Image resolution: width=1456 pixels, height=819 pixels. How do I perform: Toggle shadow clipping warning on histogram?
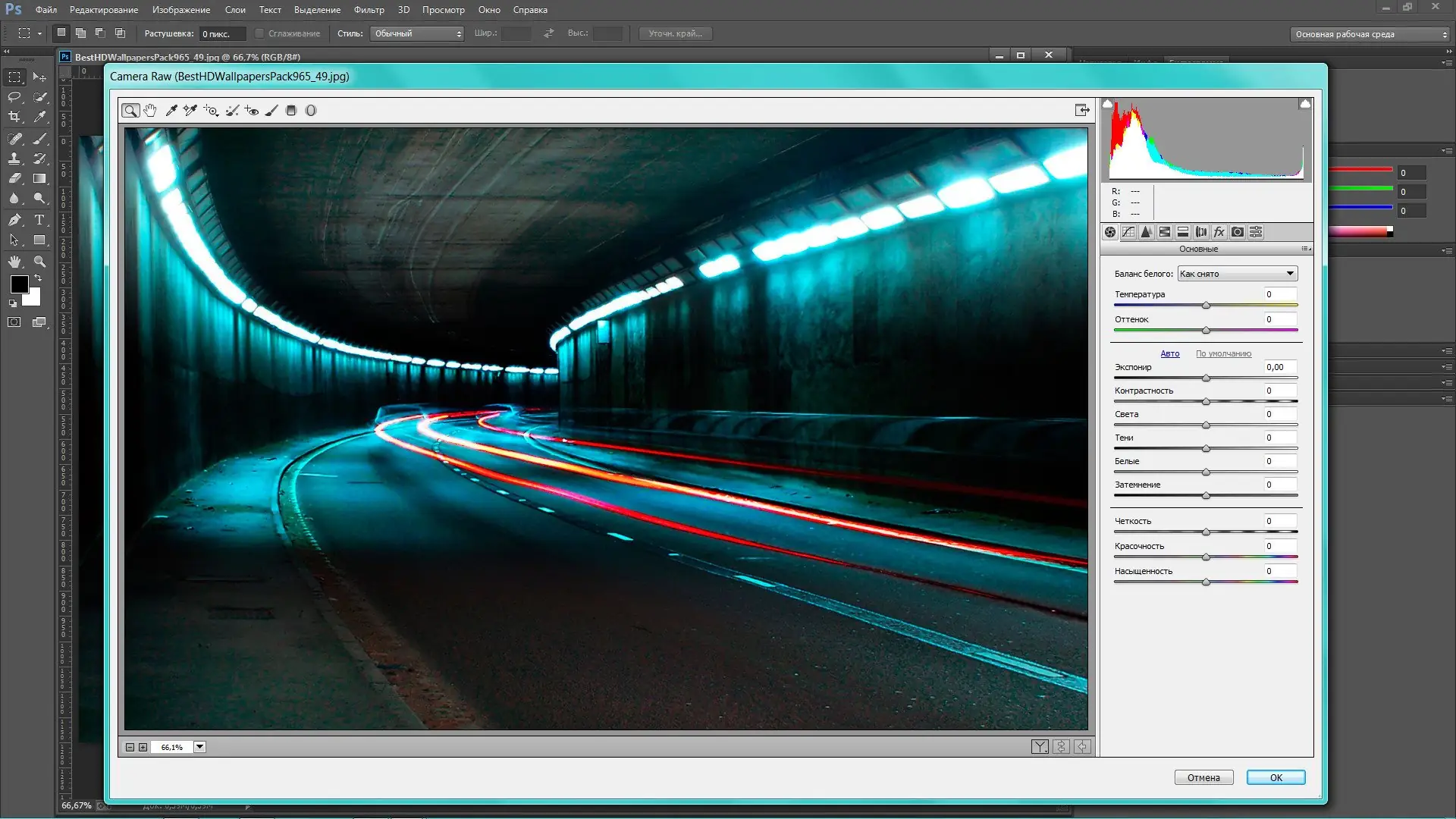pos(1108,104)
